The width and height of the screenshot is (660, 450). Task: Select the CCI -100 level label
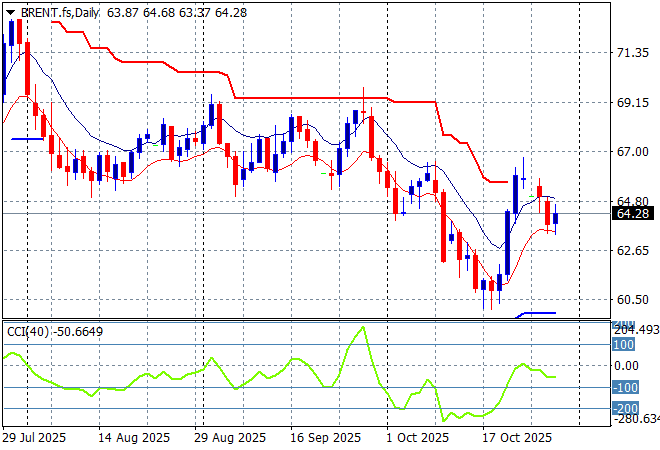point(625,387)
